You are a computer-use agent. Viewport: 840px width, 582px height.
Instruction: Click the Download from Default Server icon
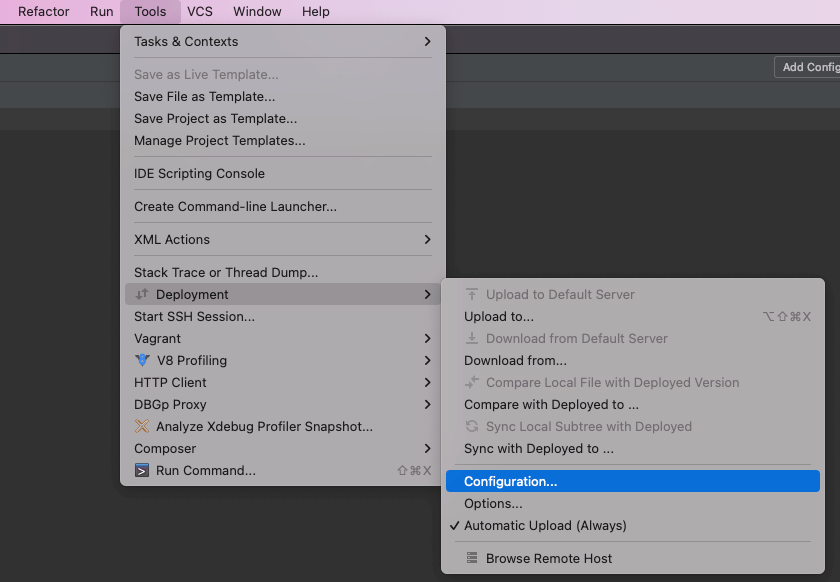(x=472, y=338)
